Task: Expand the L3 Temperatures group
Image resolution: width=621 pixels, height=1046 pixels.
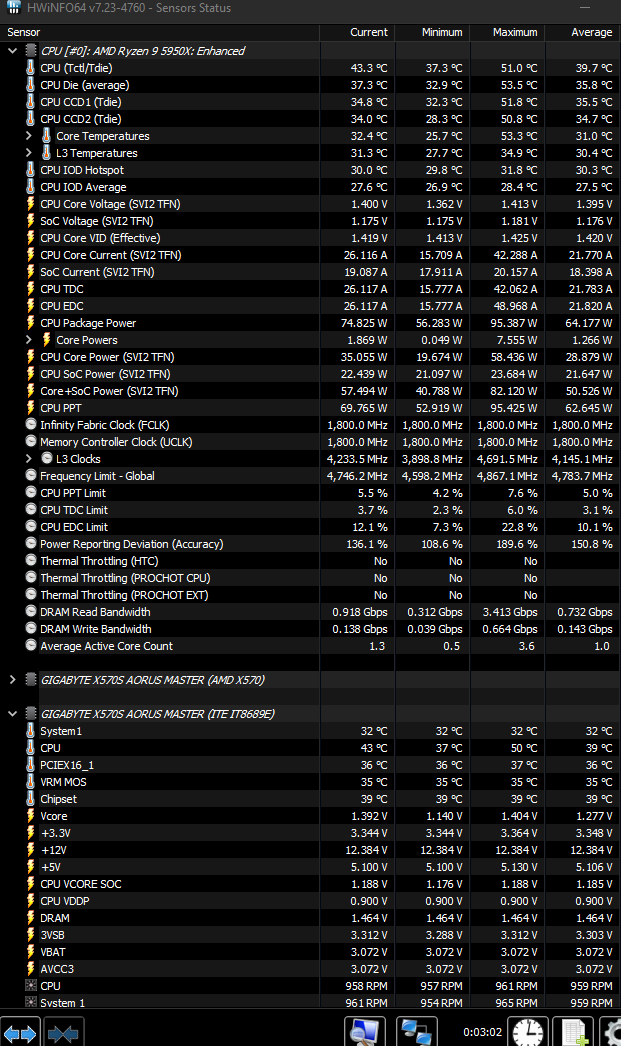Action: coord(29,152)
